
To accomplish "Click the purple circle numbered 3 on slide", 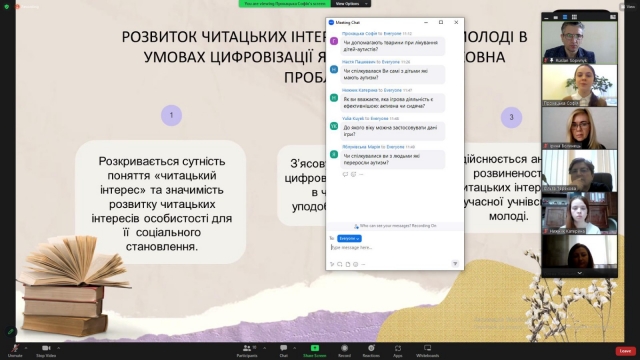I will [x=511, y=118].
